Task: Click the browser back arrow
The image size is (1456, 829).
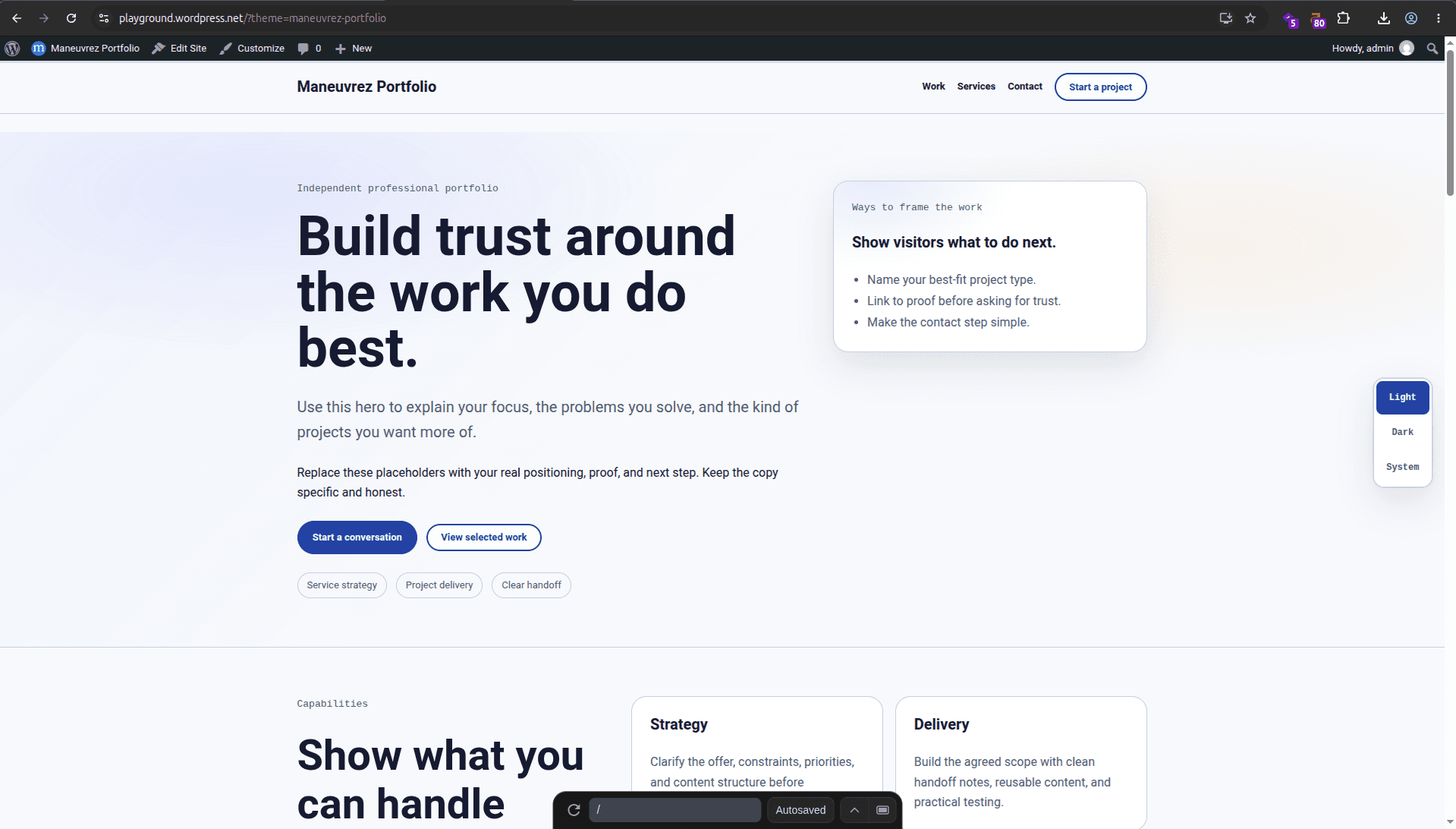Action: [x=17, y=18]
